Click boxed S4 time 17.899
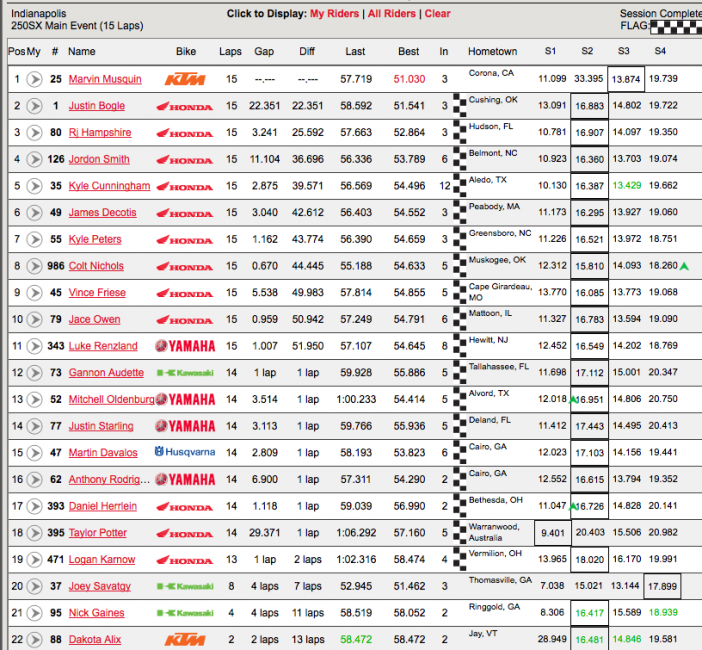The height and width of the screenshot is (650, 702). 662,586
